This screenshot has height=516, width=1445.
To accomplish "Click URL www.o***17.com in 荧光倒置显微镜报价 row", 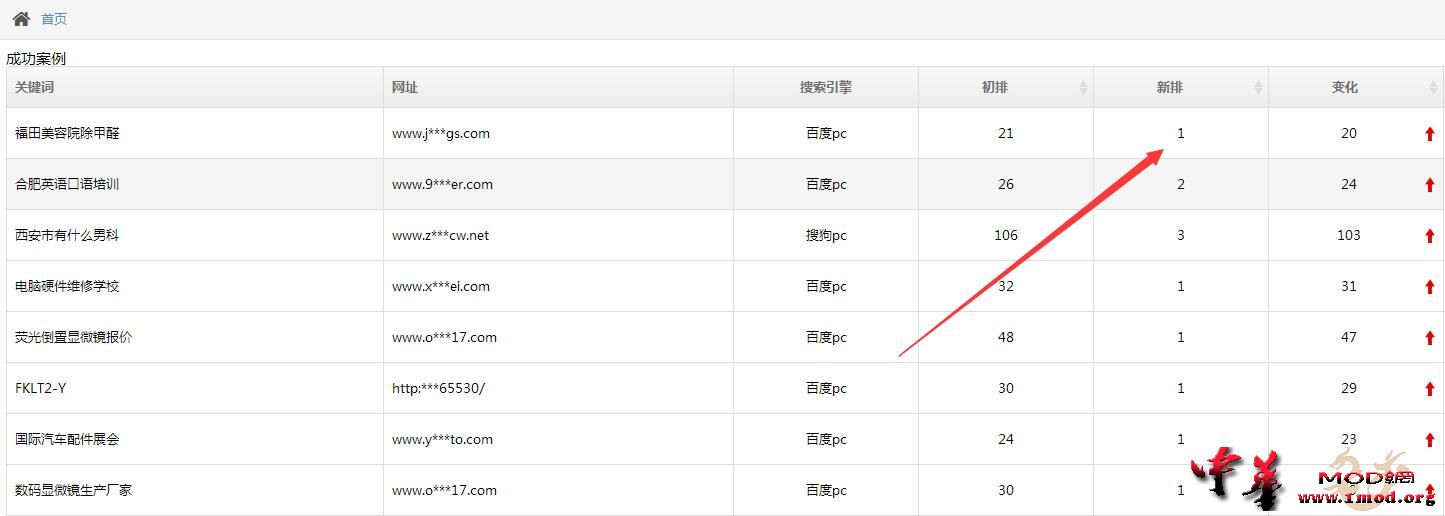I will coord(444,337).
